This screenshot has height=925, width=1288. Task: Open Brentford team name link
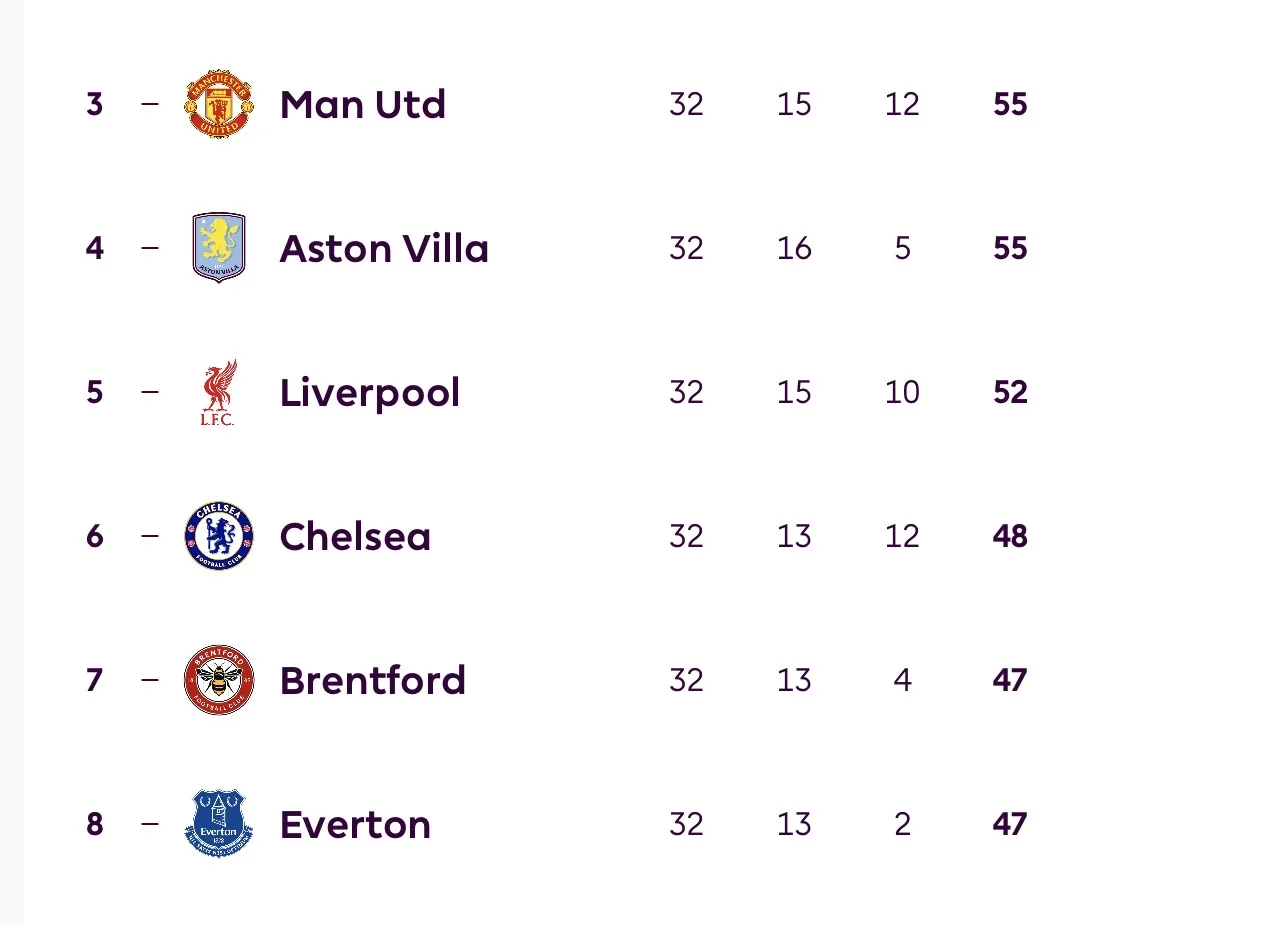pos(373,680)
